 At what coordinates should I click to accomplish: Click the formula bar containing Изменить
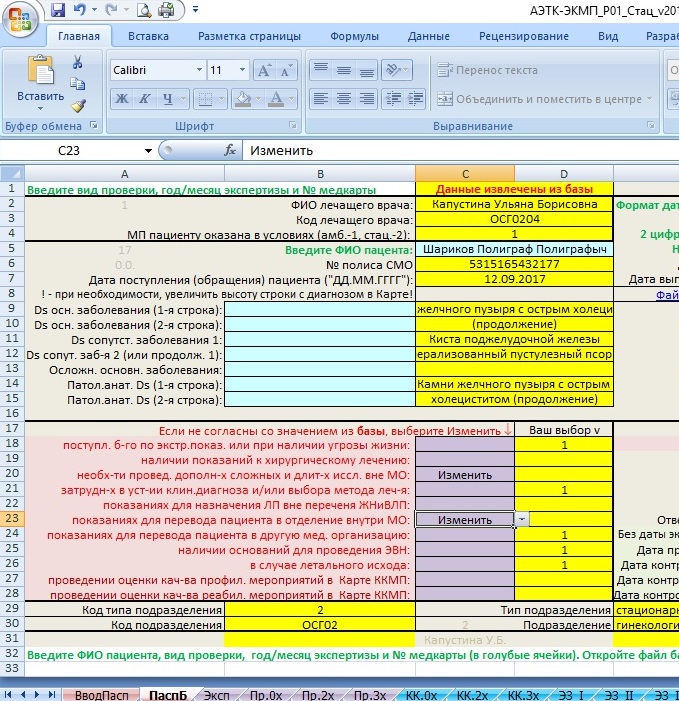(460, 151)
